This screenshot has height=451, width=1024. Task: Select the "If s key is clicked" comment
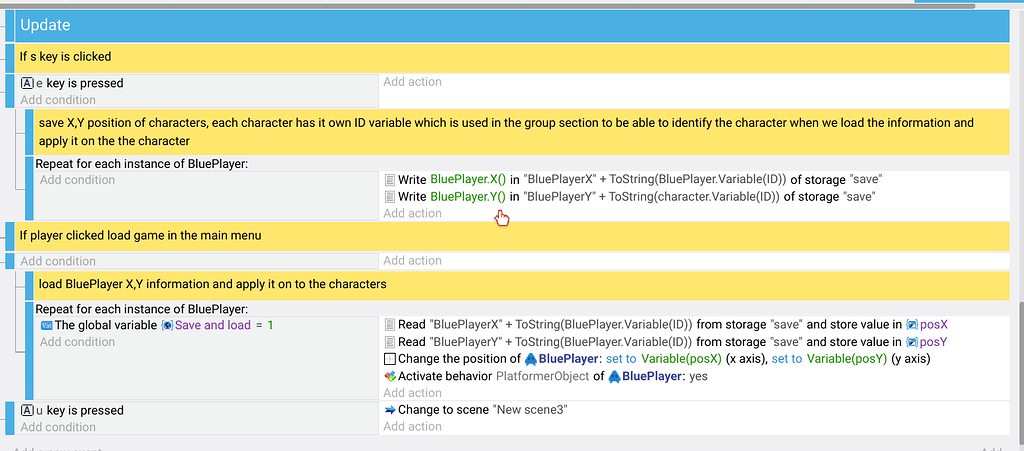point(513,57)
